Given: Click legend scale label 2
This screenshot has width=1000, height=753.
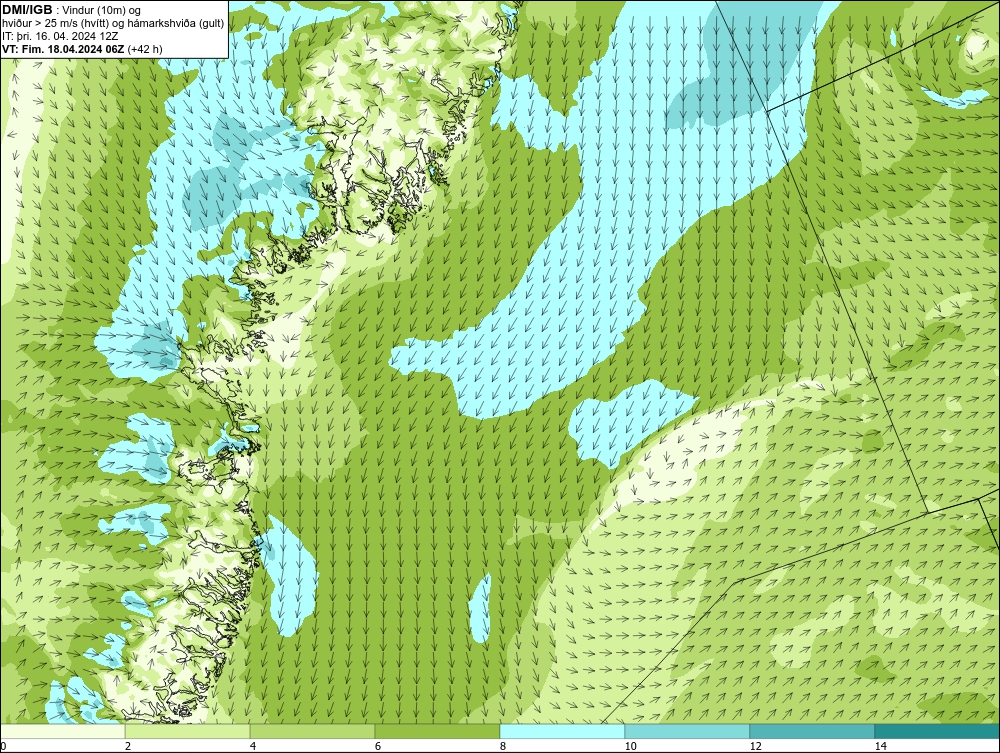Looking at the screenshot, I should pos(128,747).
